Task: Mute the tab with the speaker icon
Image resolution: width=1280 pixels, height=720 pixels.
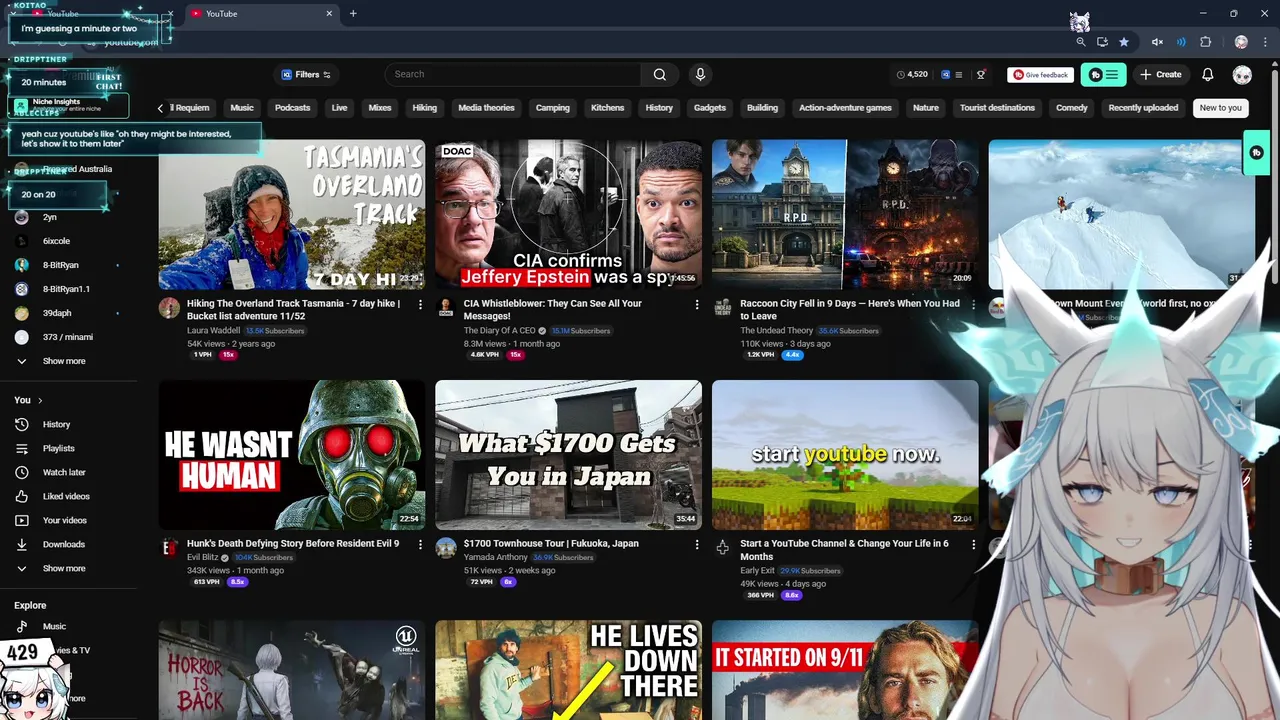Action: pyautogui.click(x=1157, y=42)
